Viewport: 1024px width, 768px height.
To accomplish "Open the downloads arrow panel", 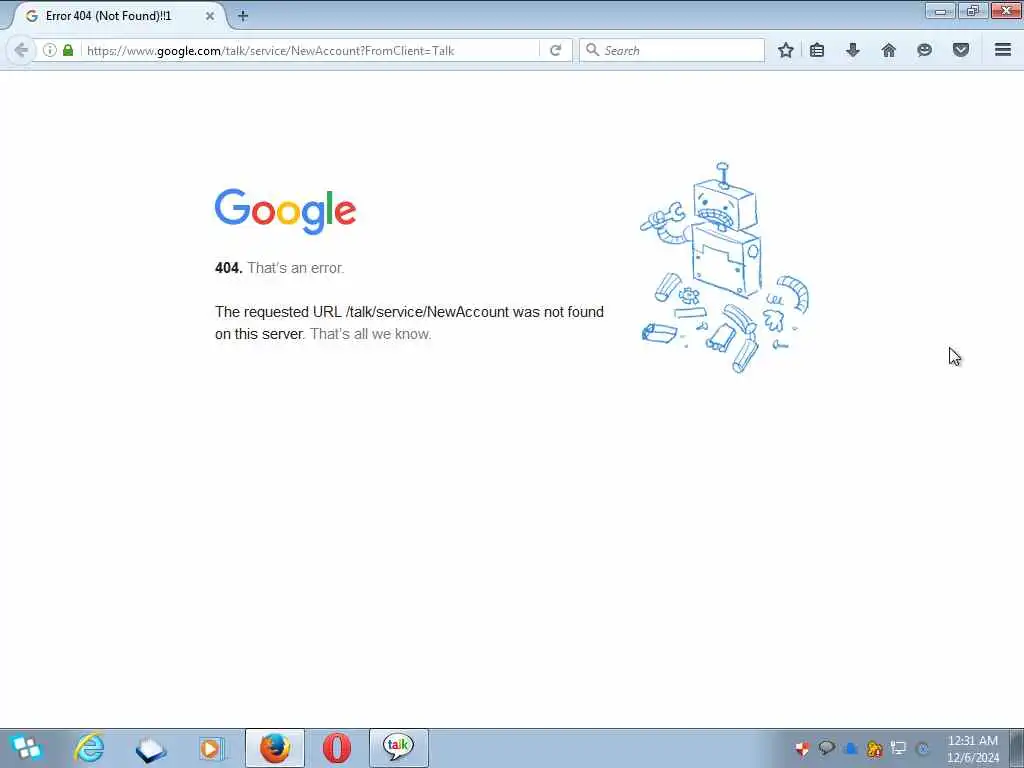I will tap(853, 50).
